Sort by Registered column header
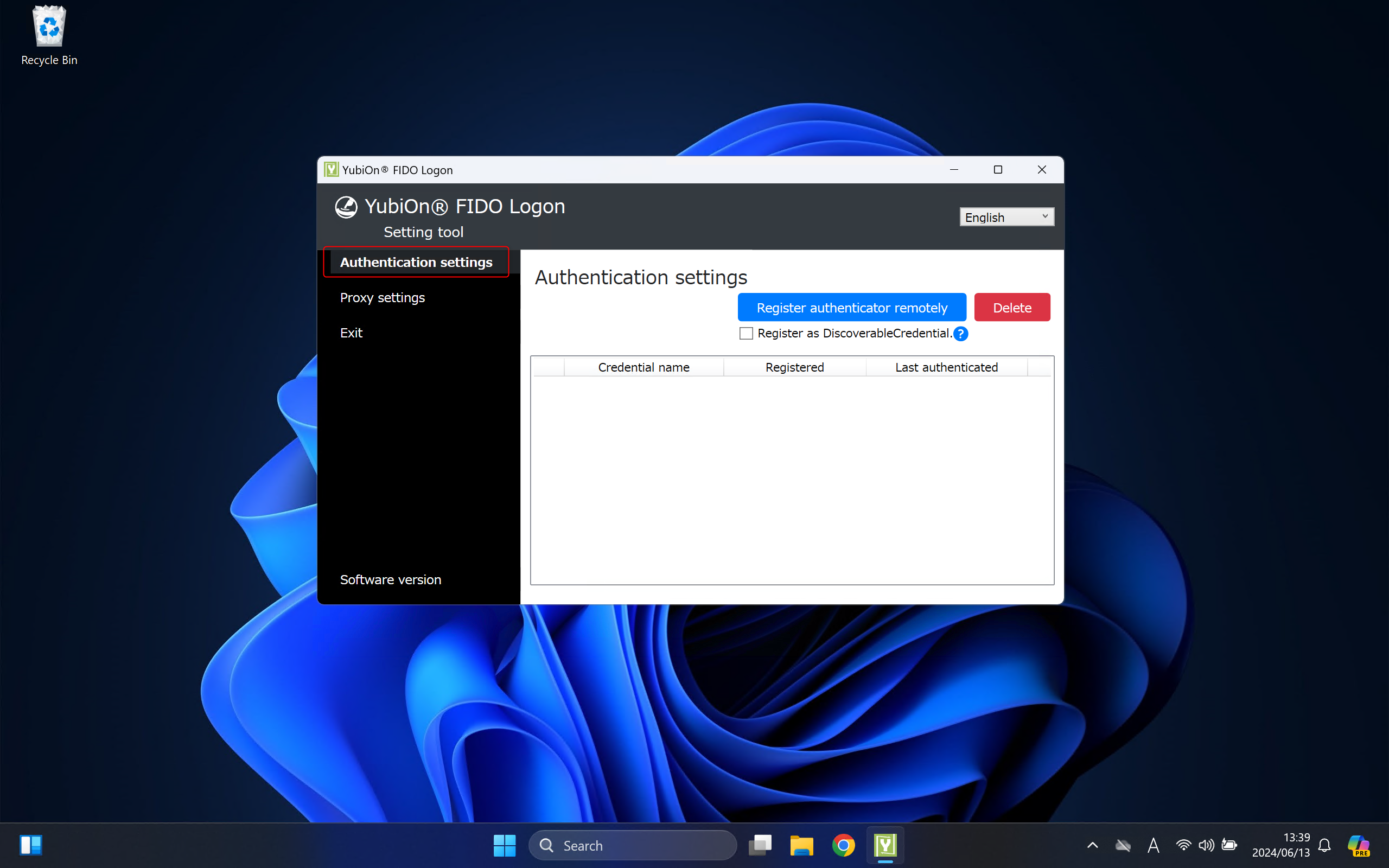The image size is (1389, 868). click(x=794, y=367)
